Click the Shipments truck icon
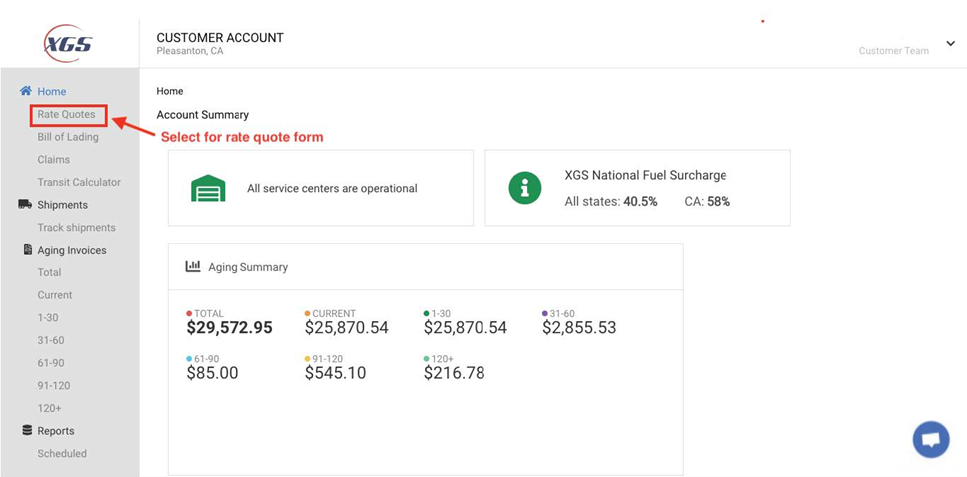Image resolution: width=967 pixels, height=477 pixels. [x=25, y=204]
